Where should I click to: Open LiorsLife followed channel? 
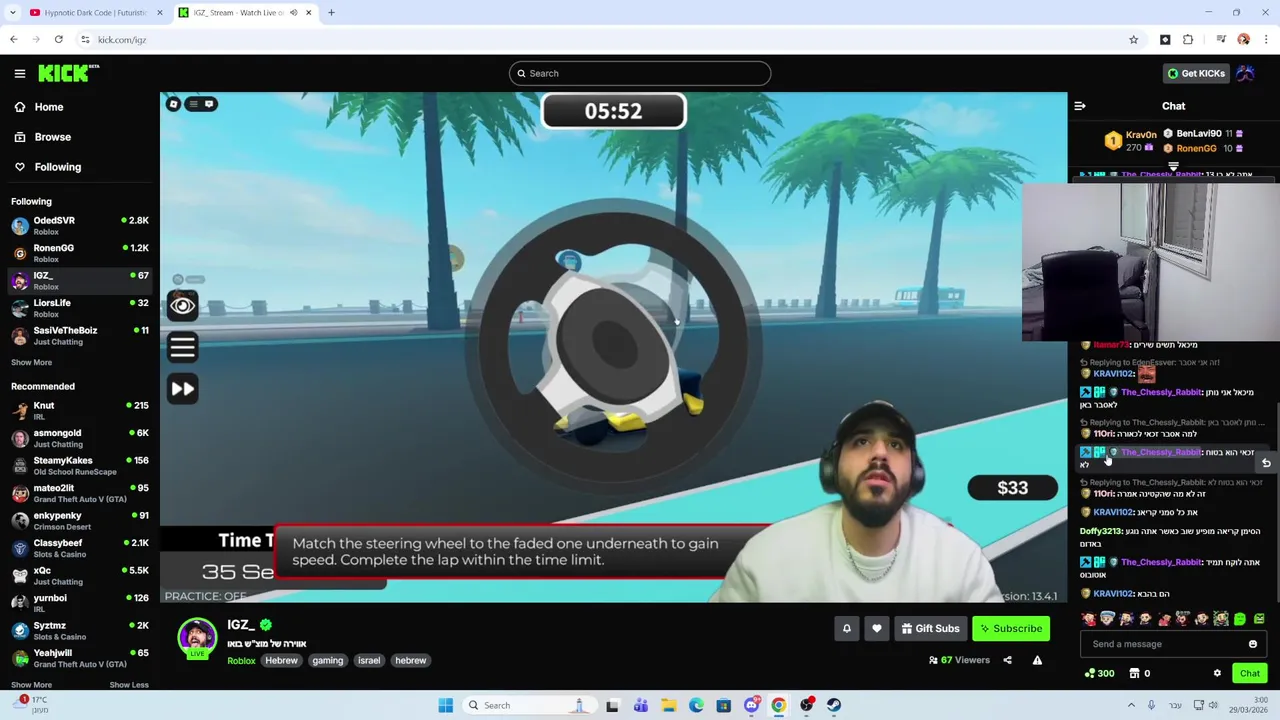pos(80,308)
